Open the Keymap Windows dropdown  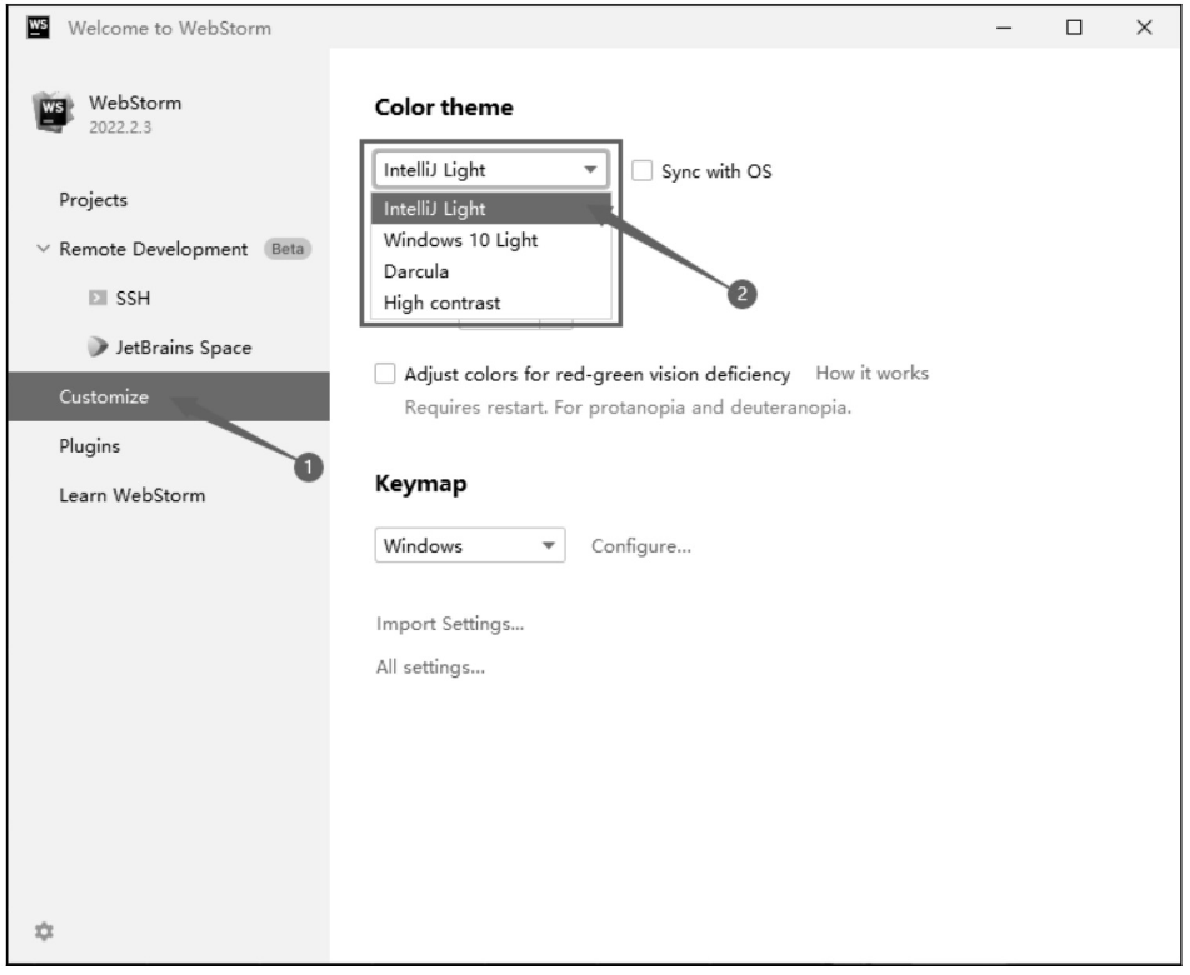(470, 546)
